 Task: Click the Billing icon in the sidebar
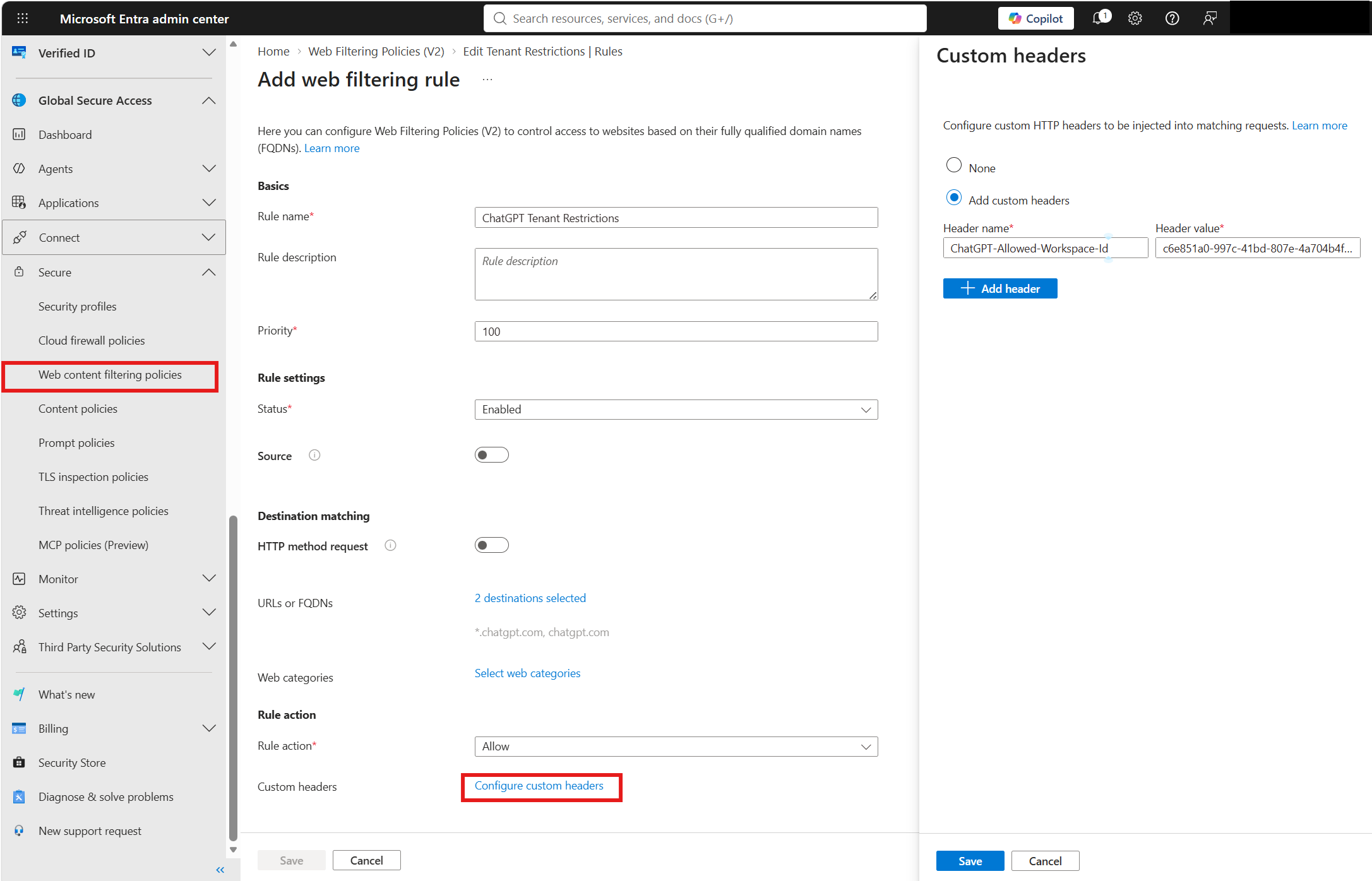click(x=19, y=728)
